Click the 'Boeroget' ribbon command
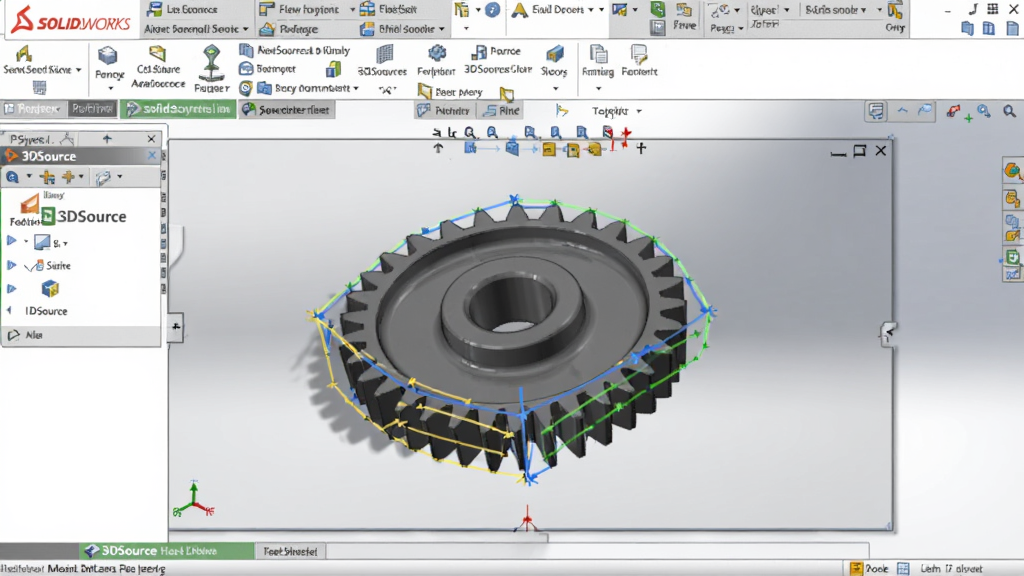Viewport: 1024px width, 576px height. tap(268, 69)
